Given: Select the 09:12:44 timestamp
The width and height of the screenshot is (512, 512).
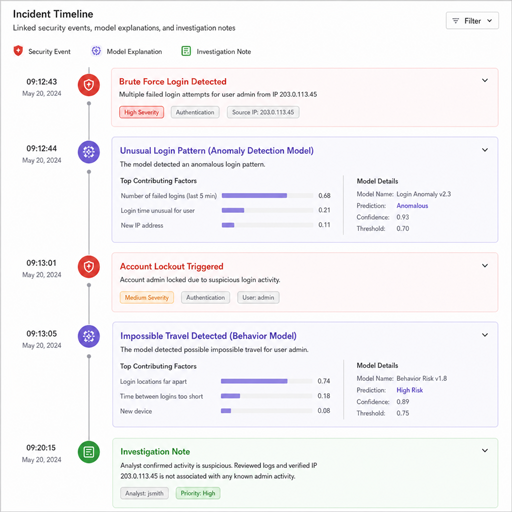Looking at the screenshot, I should [42, 148].
